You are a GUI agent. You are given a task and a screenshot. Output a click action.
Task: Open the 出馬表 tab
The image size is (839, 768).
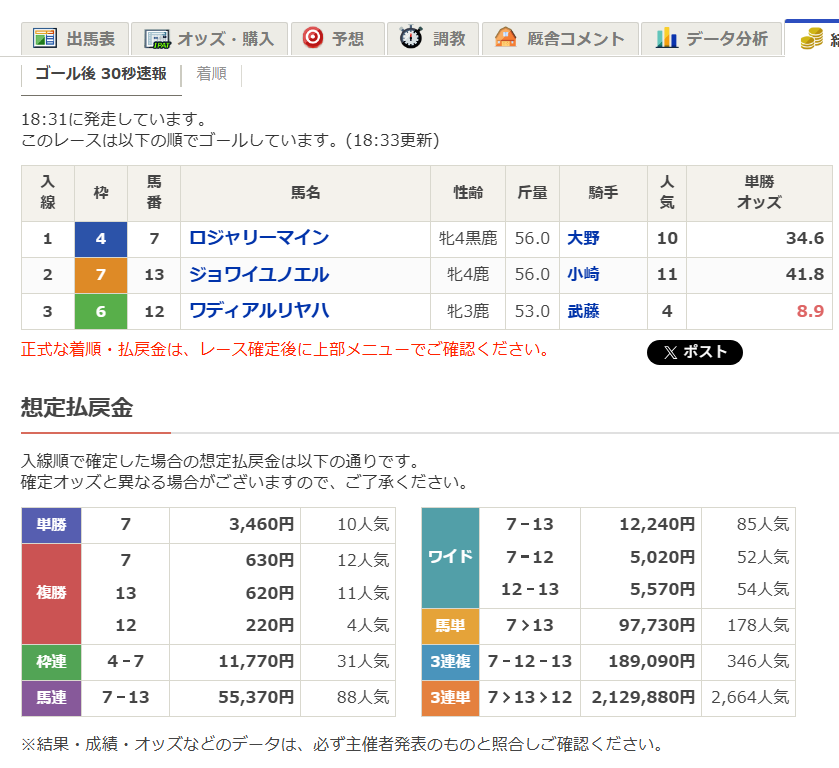tap(75, 39)
